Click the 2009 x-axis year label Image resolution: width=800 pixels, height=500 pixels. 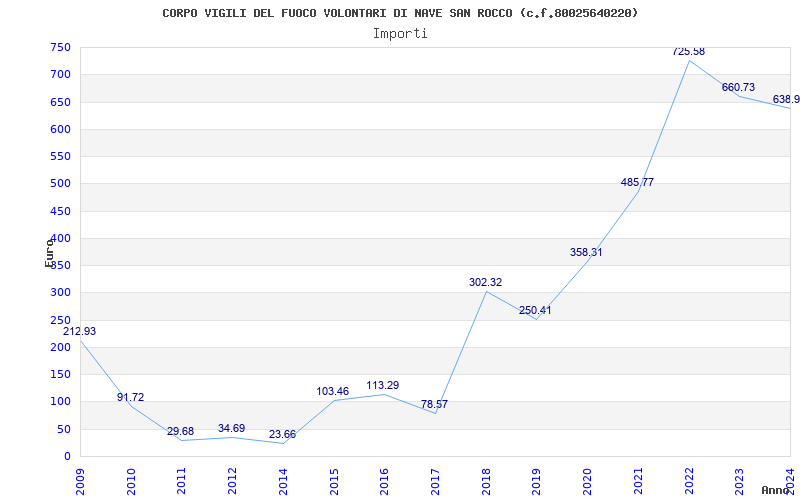coord(80,481)
